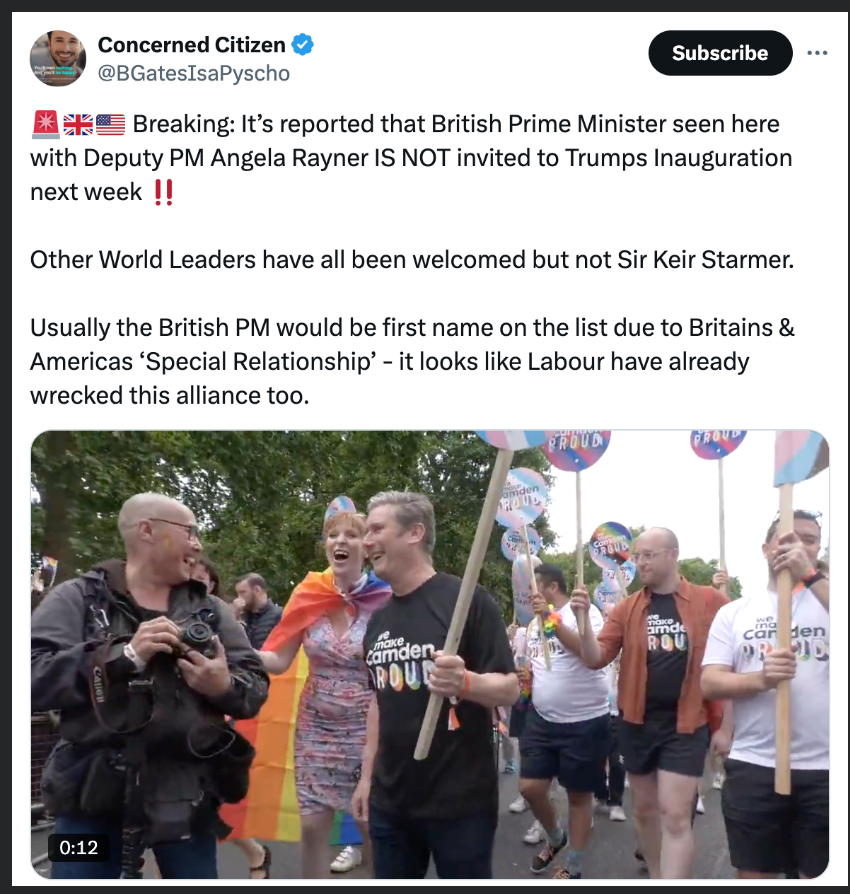Image resolution: width=850 pixels, height=894 pixels.
Task: Open the three-dot more options menu
Action: 817,53
